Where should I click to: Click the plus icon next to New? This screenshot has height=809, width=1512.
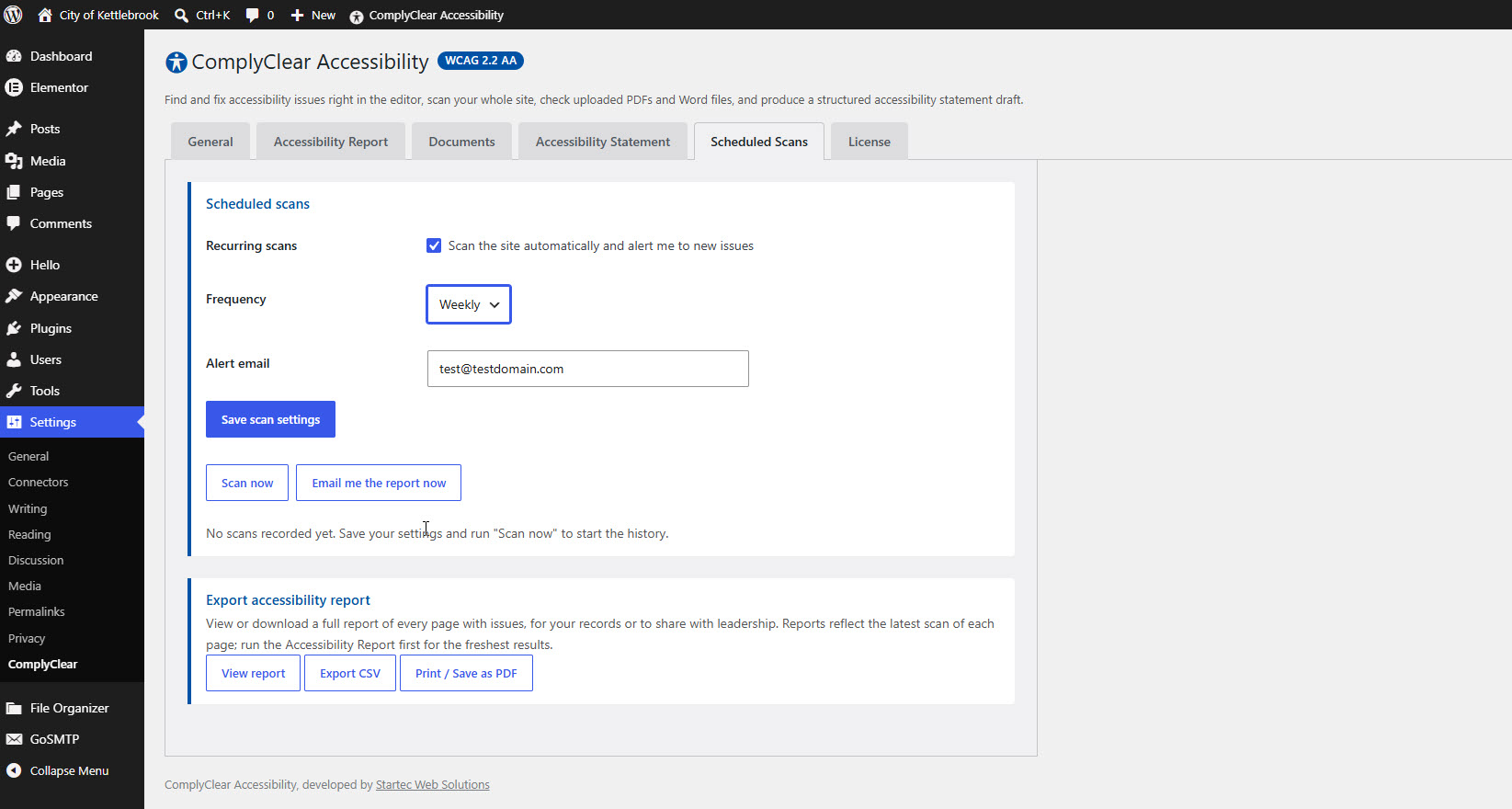[297, 16]
